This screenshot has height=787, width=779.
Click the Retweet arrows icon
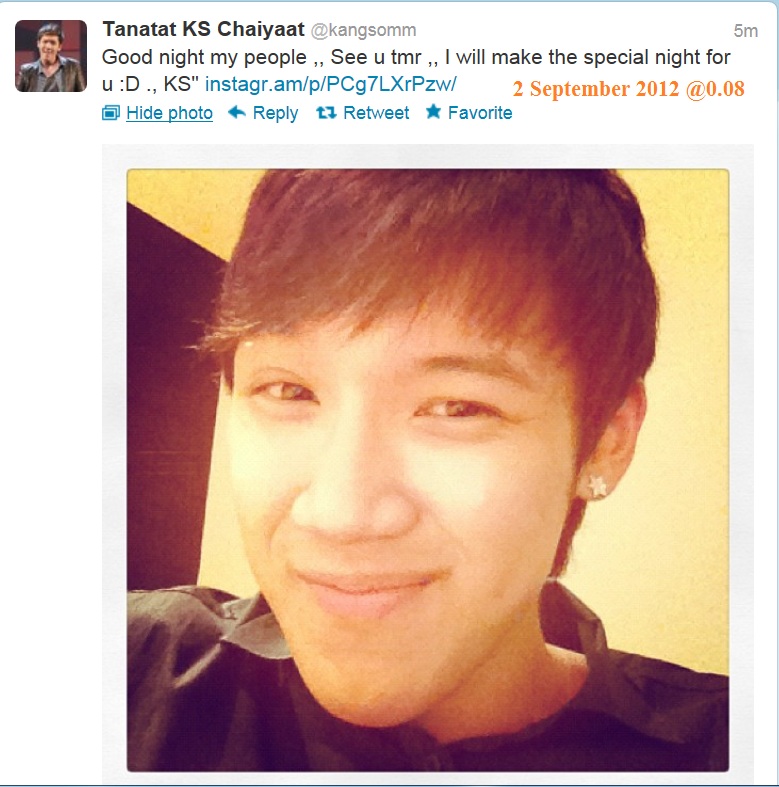coord(326,113)
